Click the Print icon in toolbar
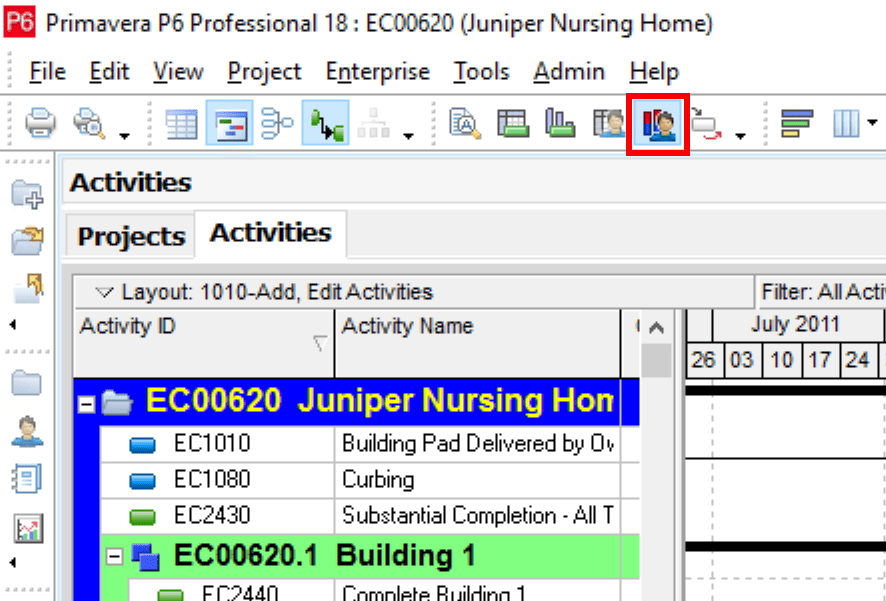886x601 pixels. pos(40,124)
